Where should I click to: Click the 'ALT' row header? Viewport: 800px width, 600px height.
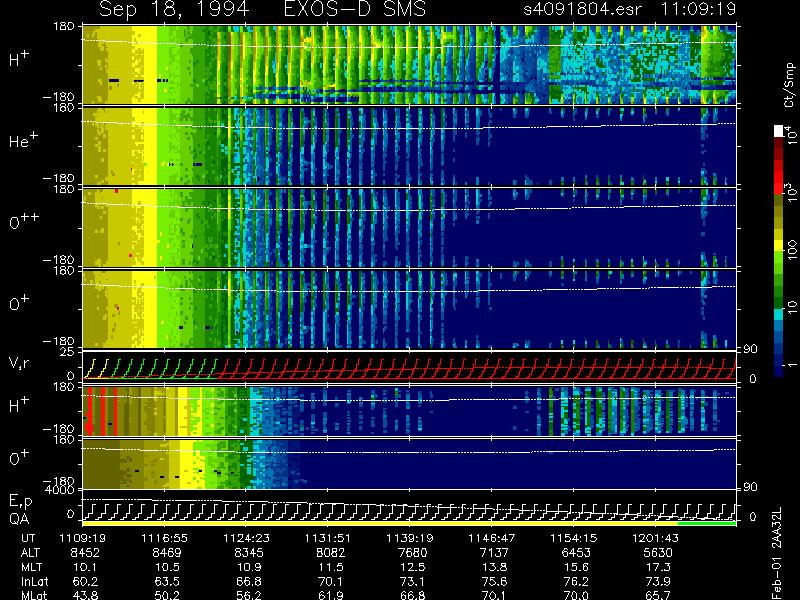tap(30, 553)
